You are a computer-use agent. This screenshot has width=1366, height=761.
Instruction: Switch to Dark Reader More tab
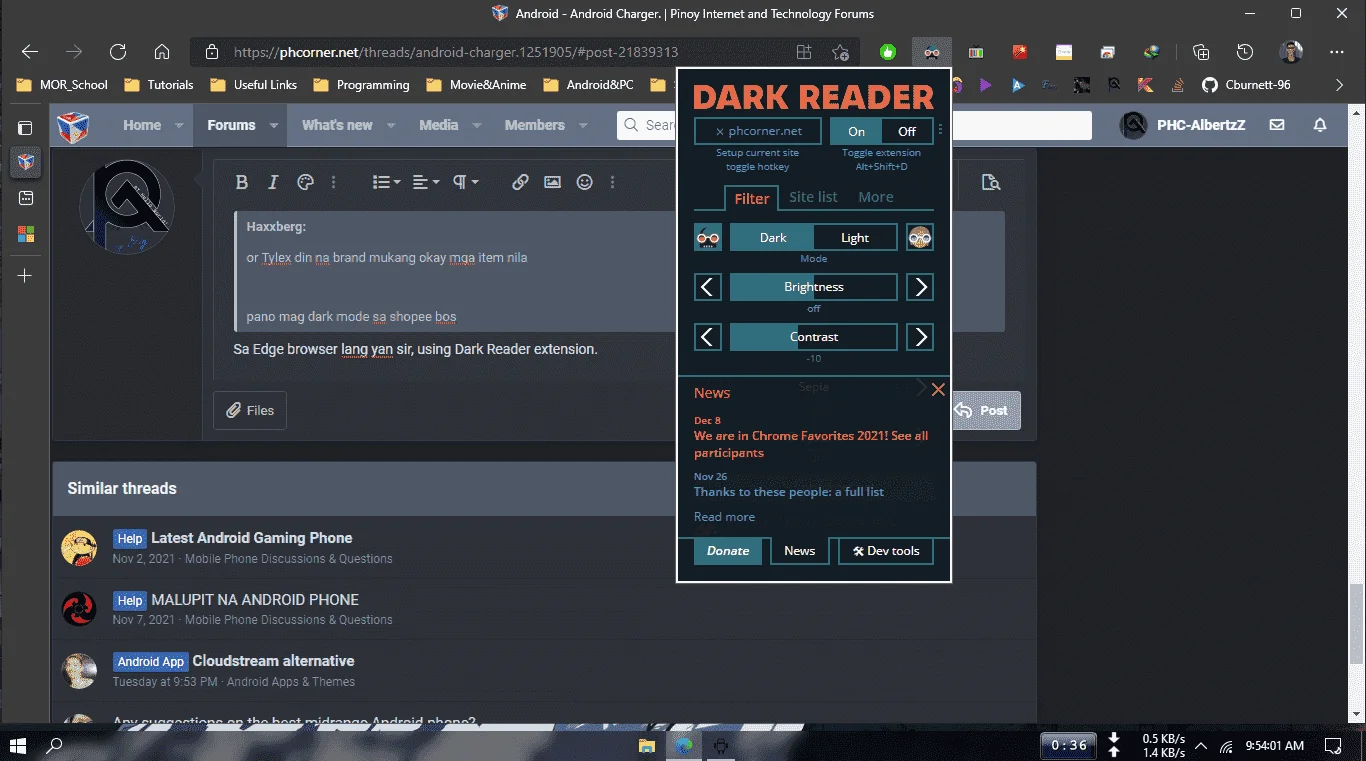(875, 198)
